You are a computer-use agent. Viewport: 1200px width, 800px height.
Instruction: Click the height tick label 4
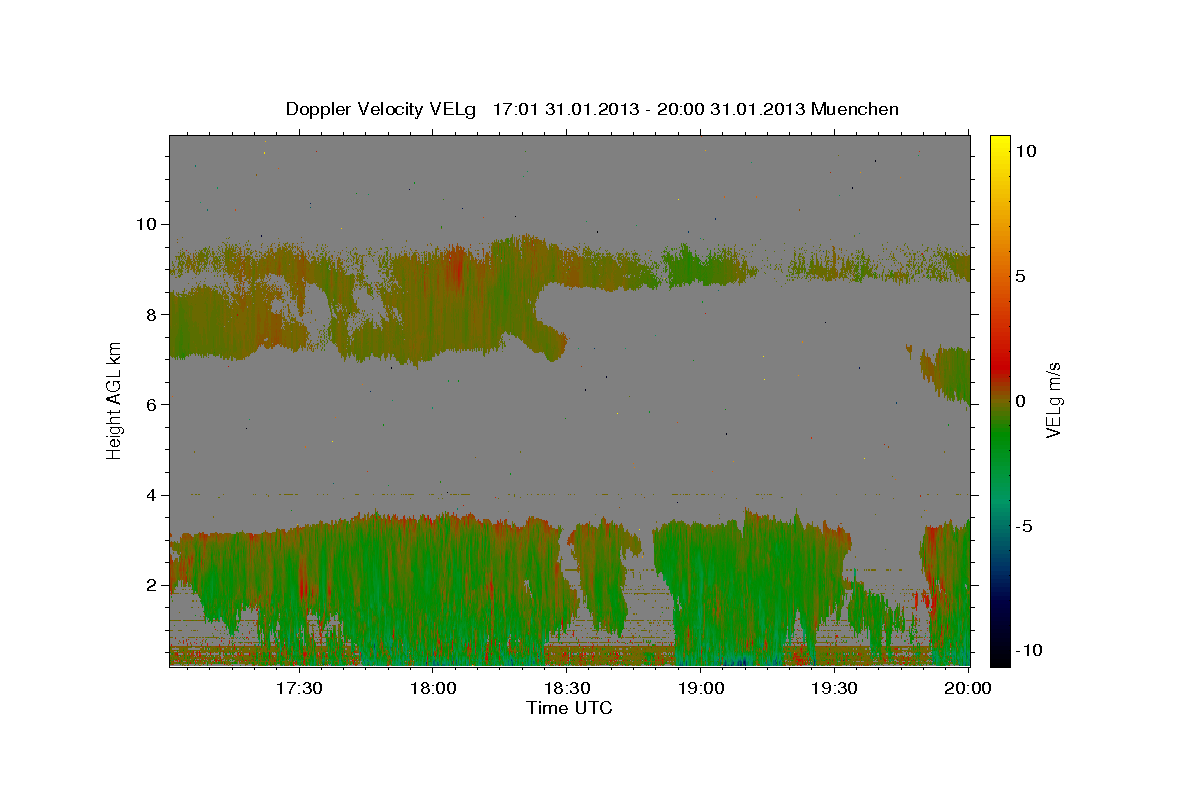point(152,495)
